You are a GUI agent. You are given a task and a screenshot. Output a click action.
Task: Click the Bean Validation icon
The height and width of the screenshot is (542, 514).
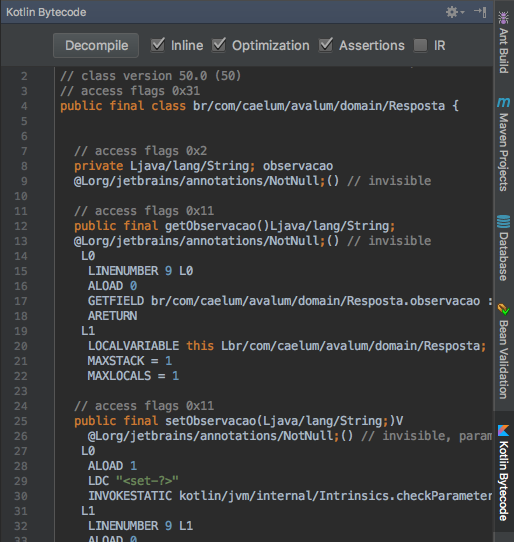click(504, 309)
